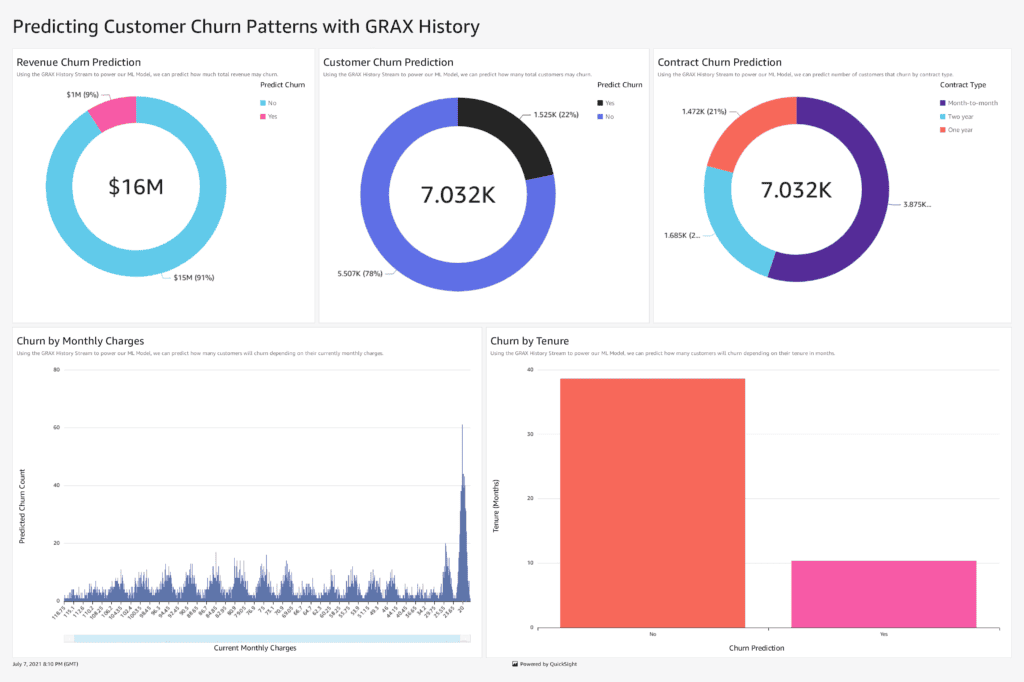
Task: Click the pink 'Yes' legend marker in Revenue Churn
Action: pyautogui.click(x=264, y=117)
